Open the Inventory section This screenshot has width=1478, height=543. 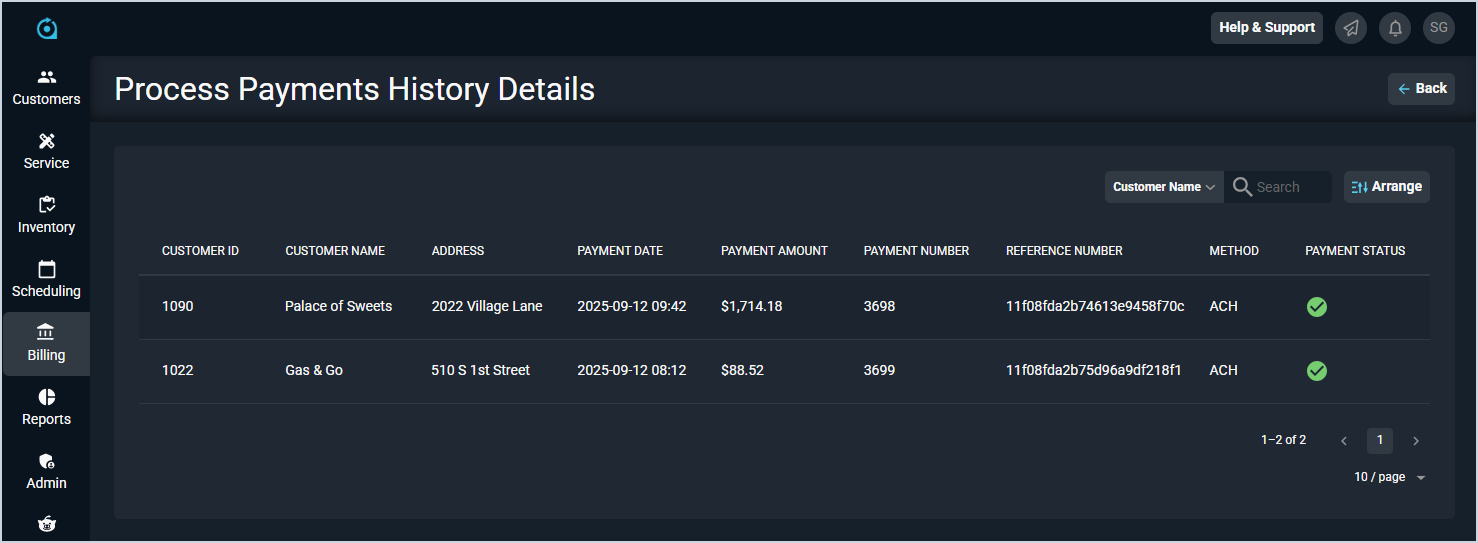click(46, 215)
